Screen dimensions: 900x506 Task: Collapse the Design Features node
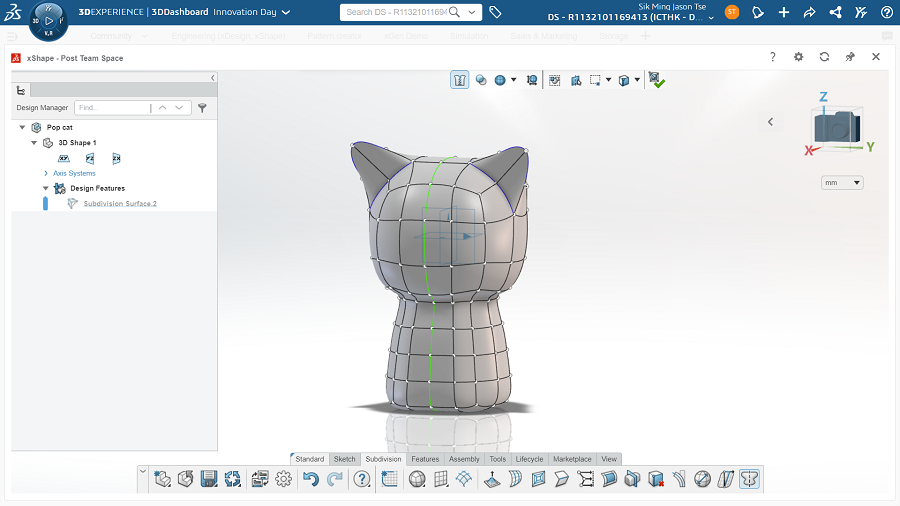click(x=46, y=188)
